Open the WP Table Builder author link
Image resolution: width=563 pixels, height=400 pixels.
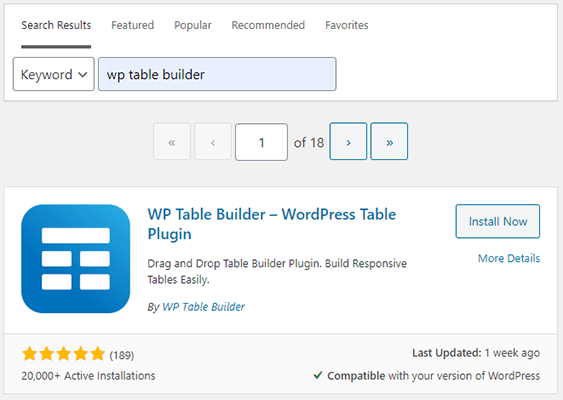[203, 307]
